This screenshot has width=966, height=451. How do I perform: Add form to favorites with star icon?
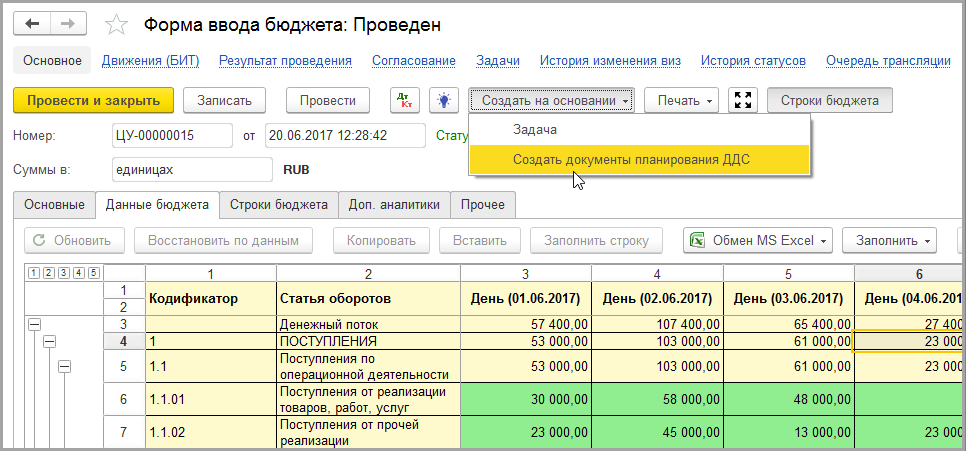(x=117, y=25)
